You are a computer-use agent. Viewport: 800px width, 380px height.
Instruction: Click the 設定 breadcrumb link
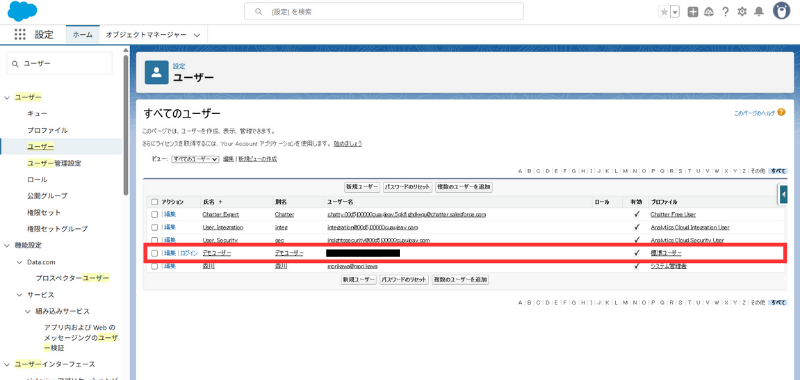coord(179,66)
